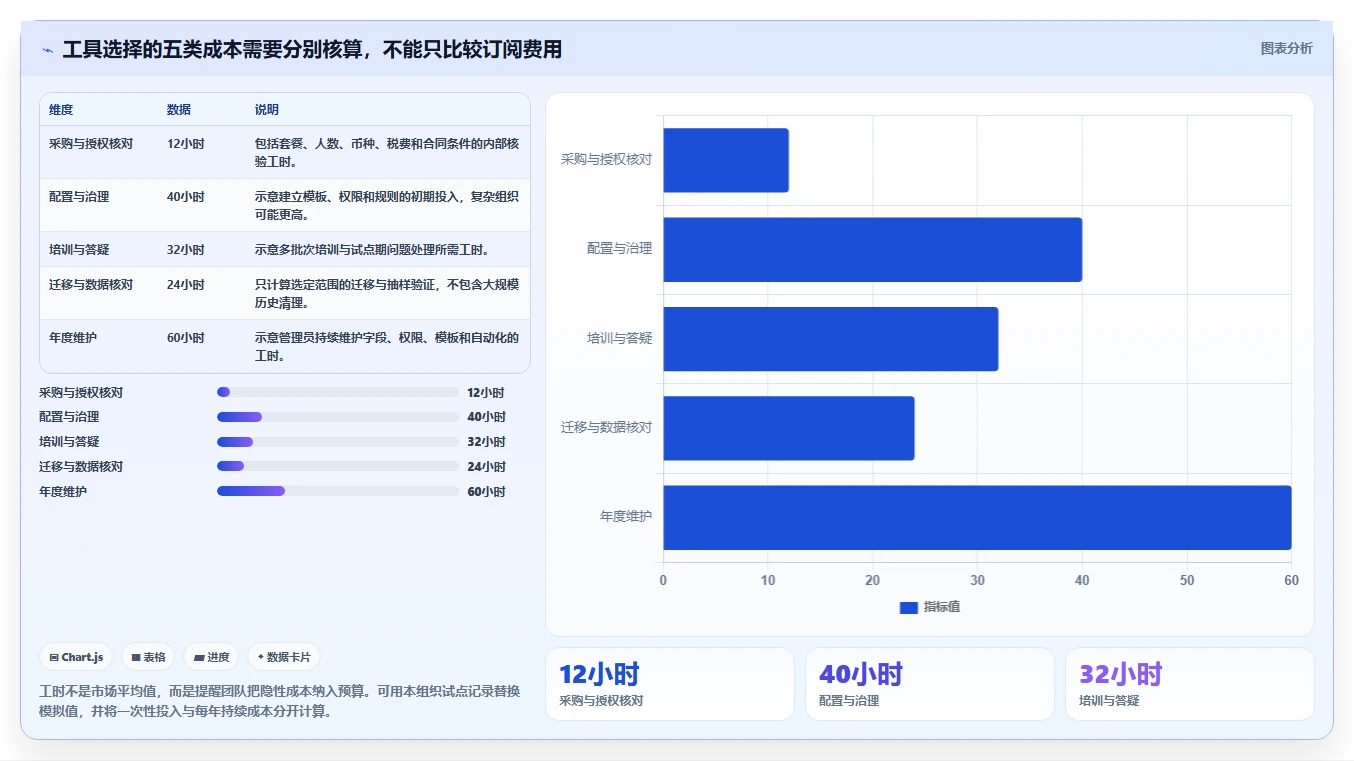1354x761 pixels.
Task: Click the 迁移与数据核对 chart bar
Action: pyautogui.click(x=788, y=428)
